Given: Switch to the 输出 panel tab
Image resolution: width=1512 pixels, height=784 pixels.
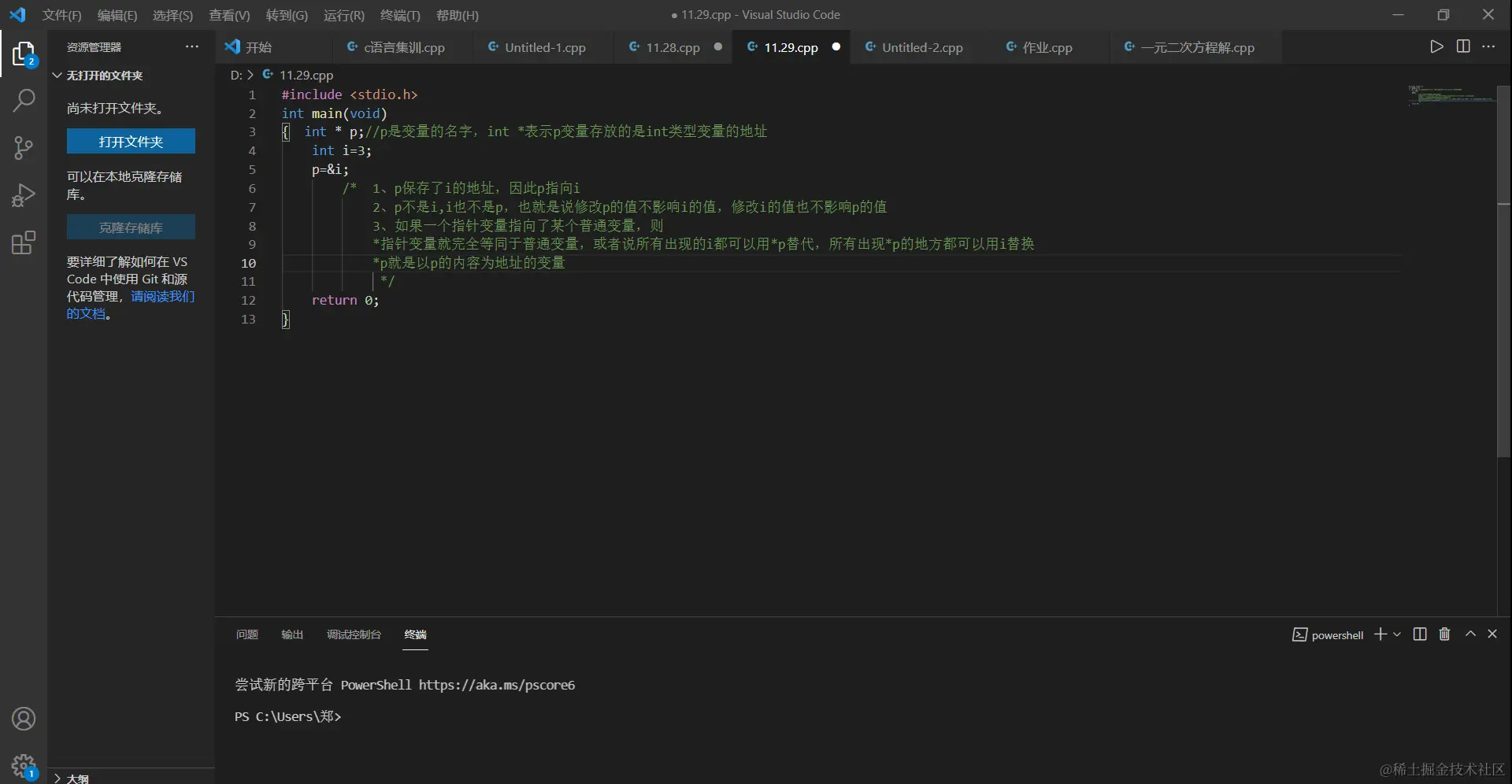Looking at the screenshot, I should pyautogui.click(x=292, y=634).
